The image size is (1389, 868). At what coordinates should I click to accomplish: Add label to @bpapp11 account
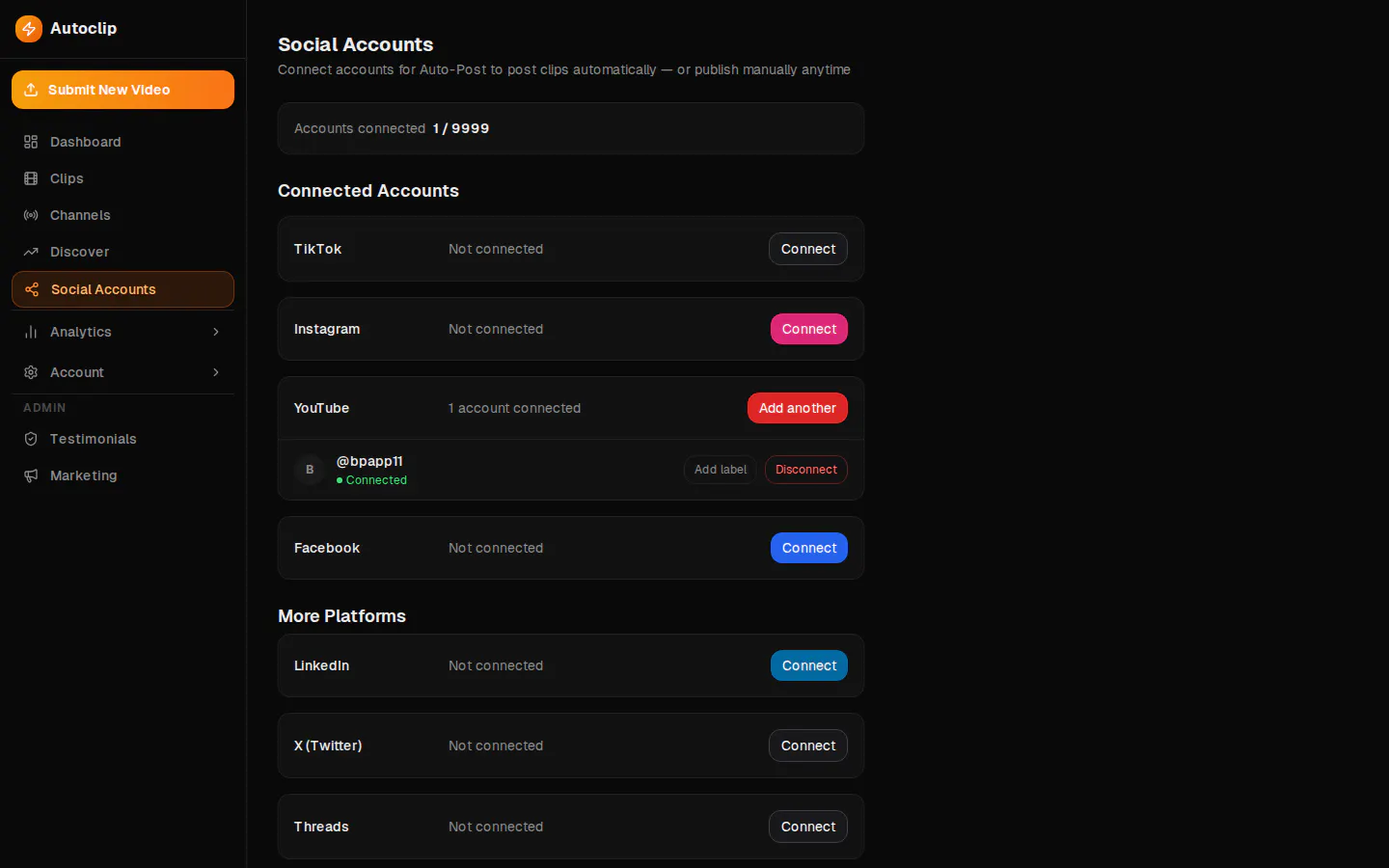click(721, 470)
